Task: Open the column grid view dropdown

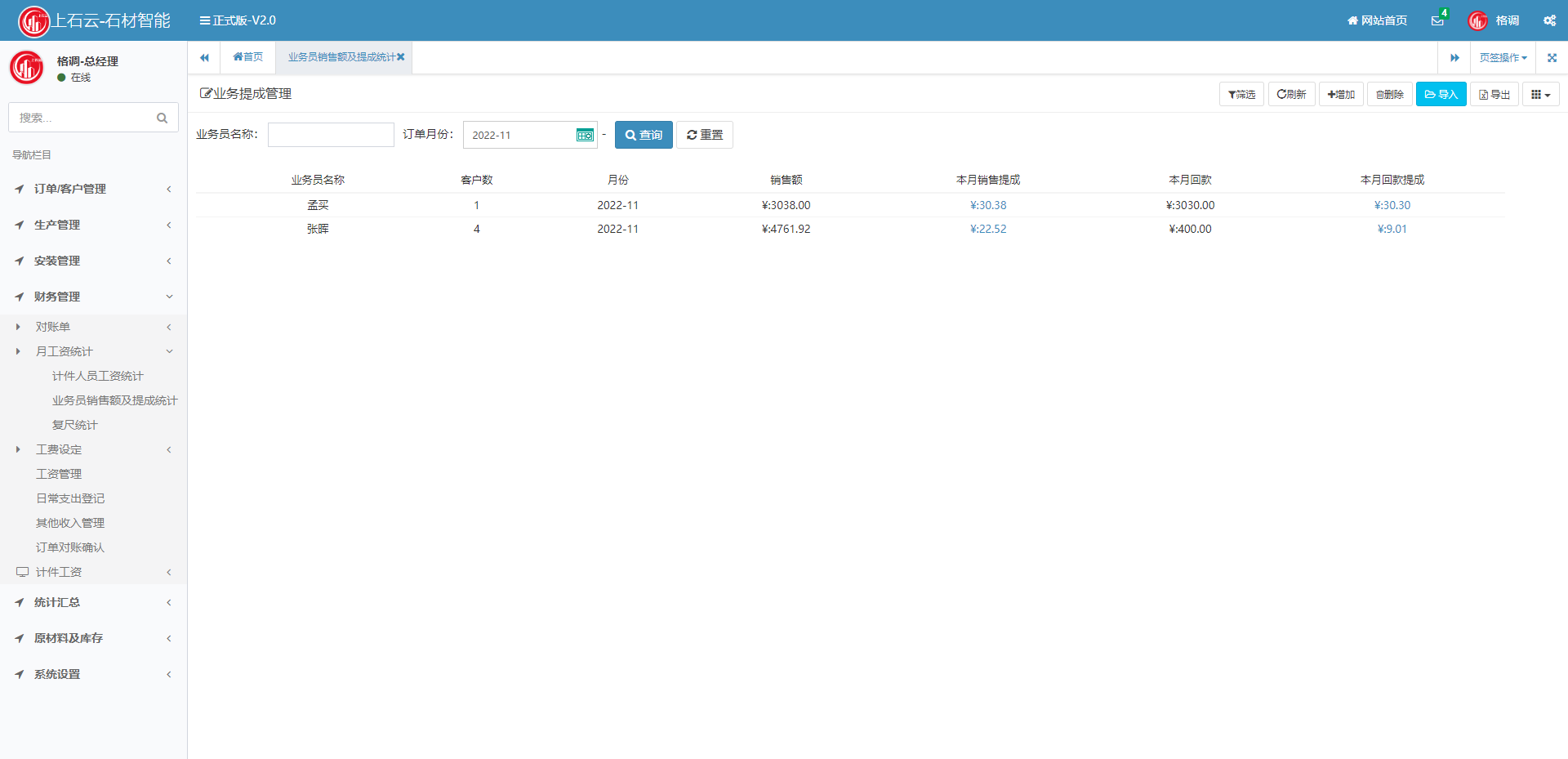Action: (x=1540, y=95)
